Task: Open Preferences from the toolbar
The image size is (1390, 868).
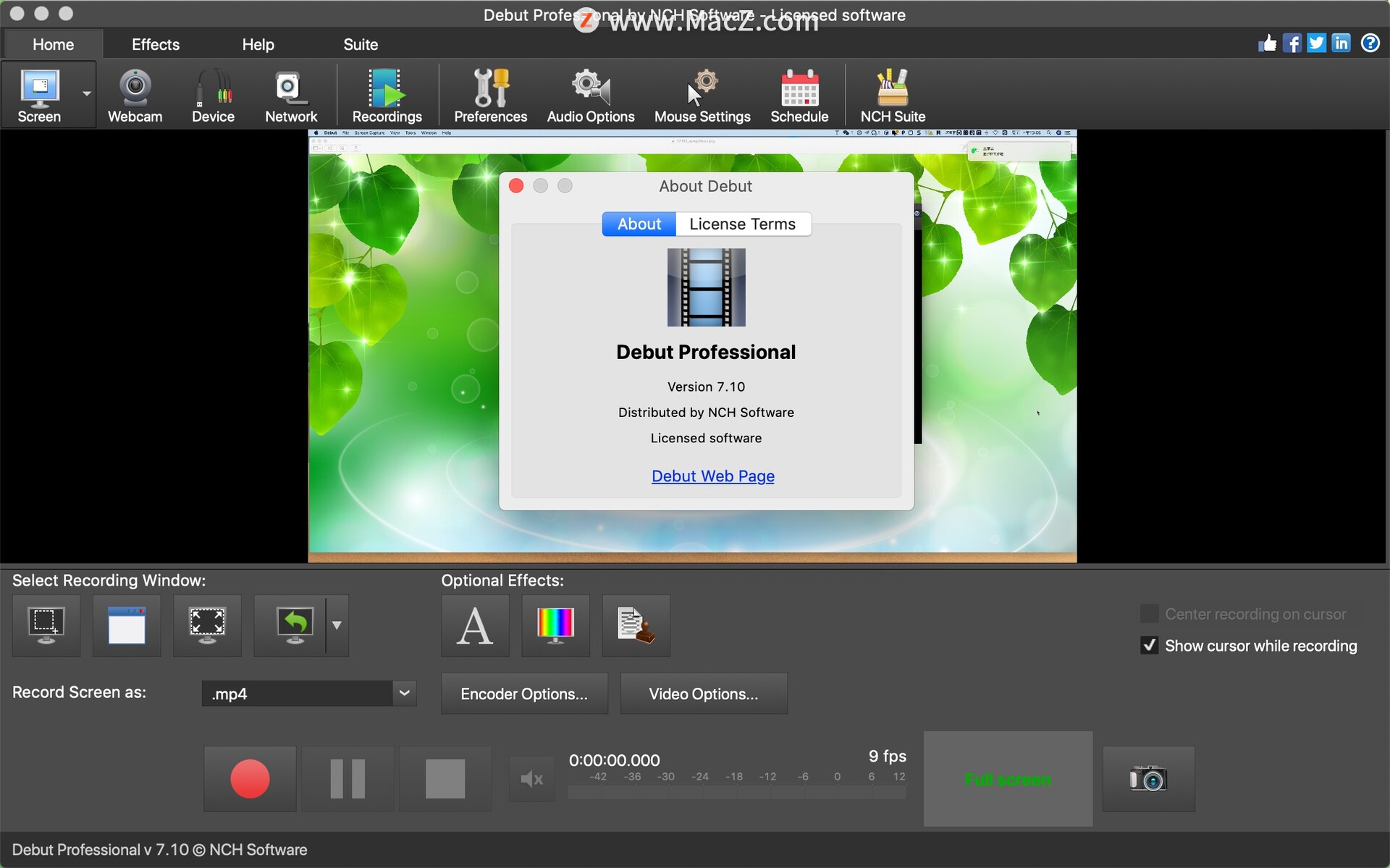Action: tap(490, 95)
